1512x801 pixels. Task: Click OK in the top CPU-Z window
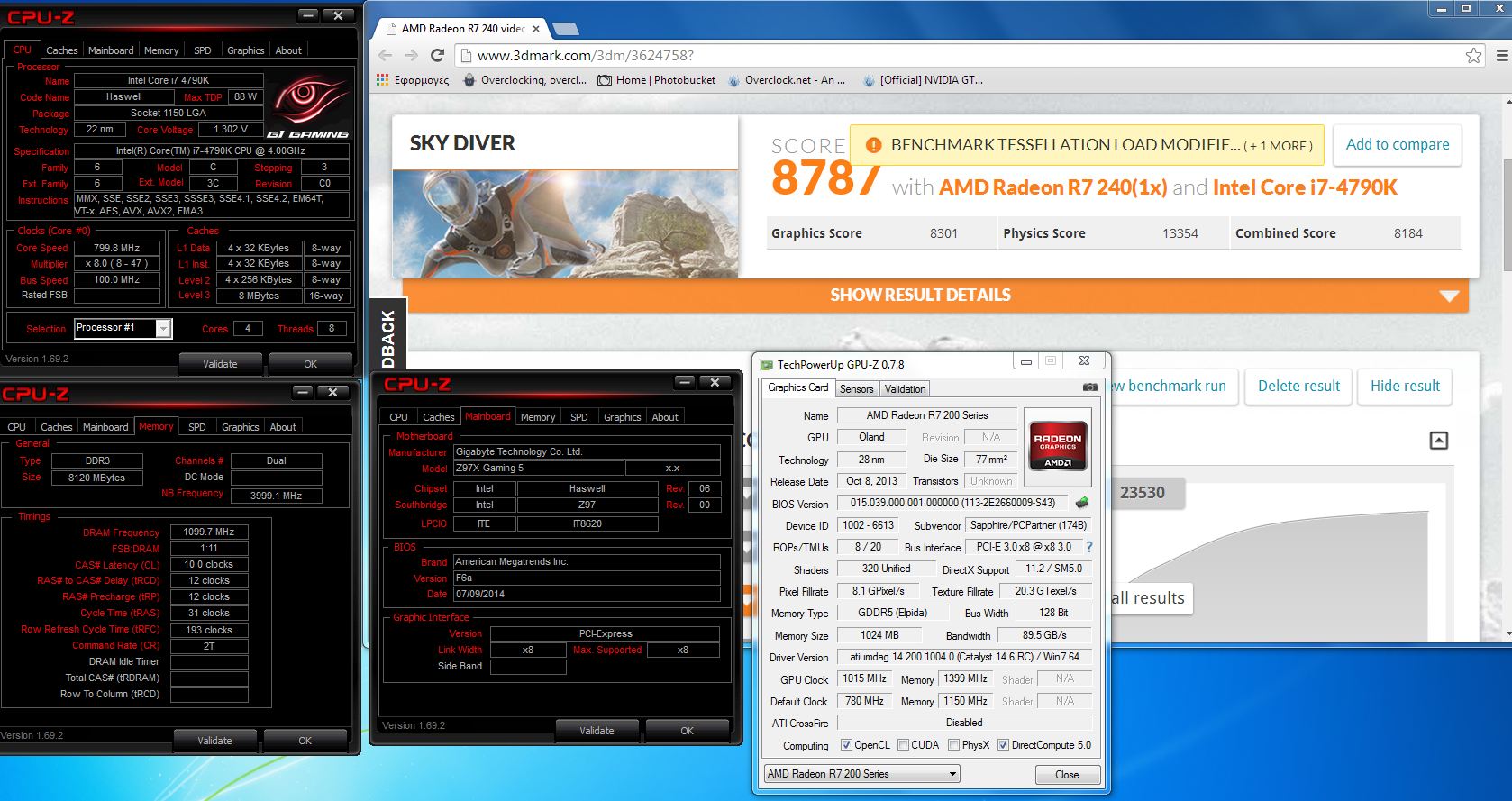pyautogui.click(x=310, y=364)
